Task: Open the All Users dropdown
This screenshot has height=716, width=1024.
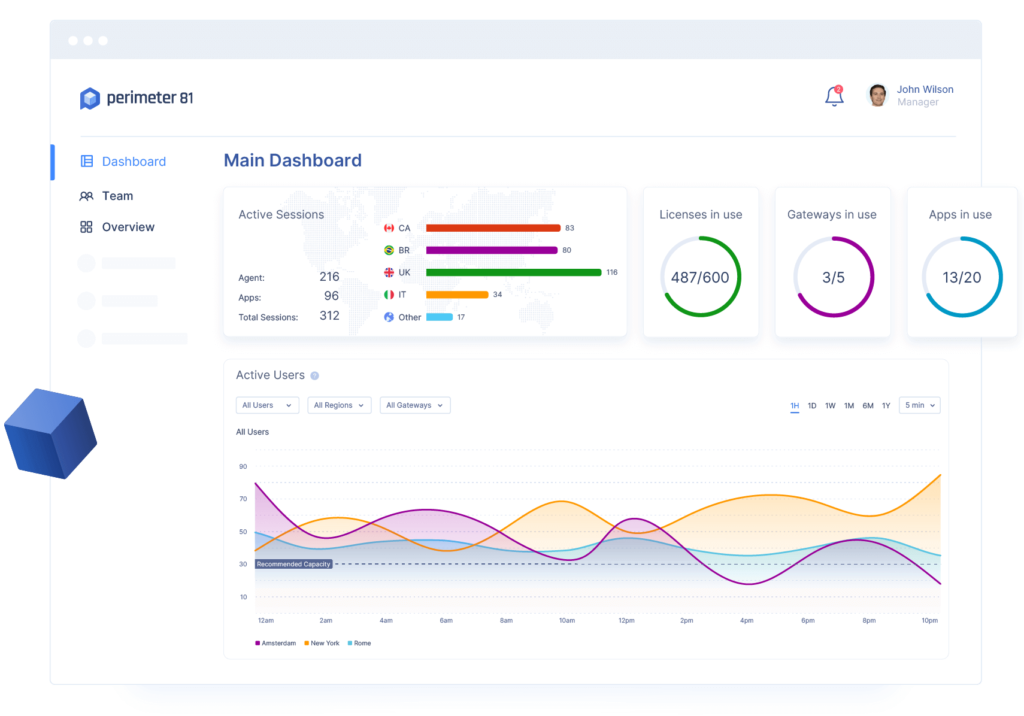Action: click(267, 405)
